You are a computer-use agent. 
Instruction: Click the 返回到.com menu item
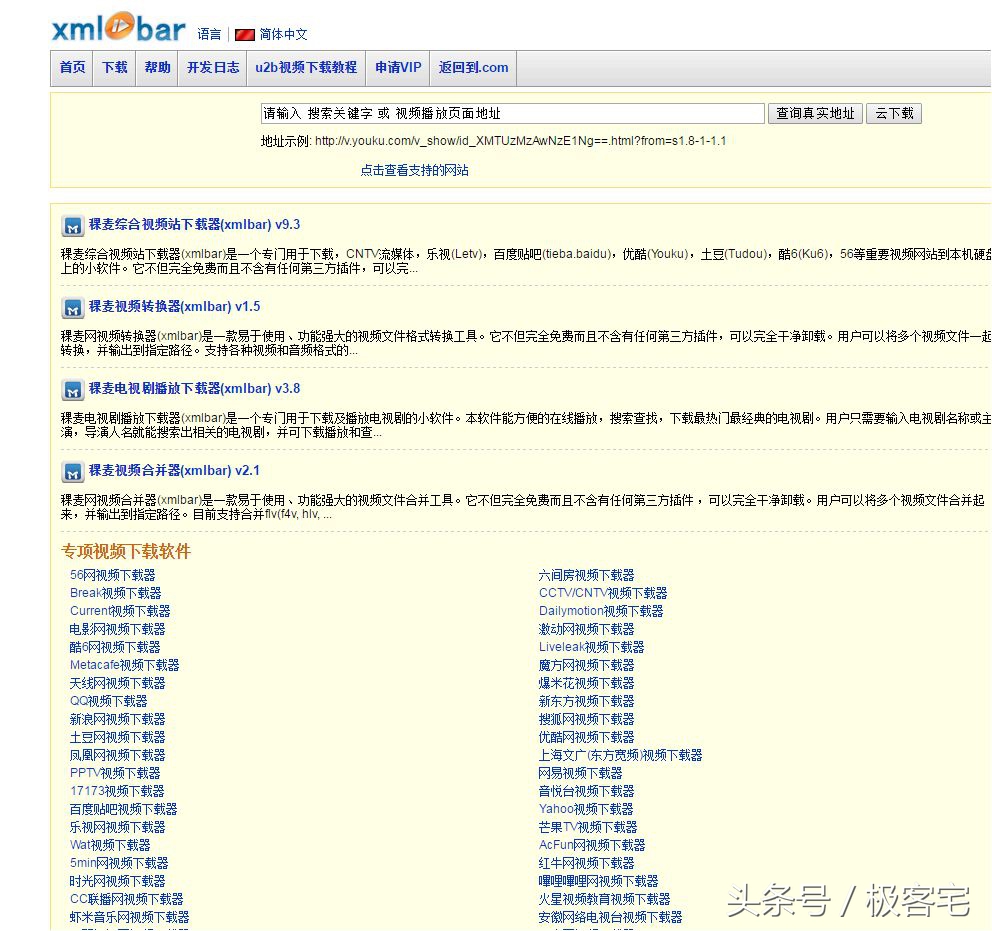[473, 68]
